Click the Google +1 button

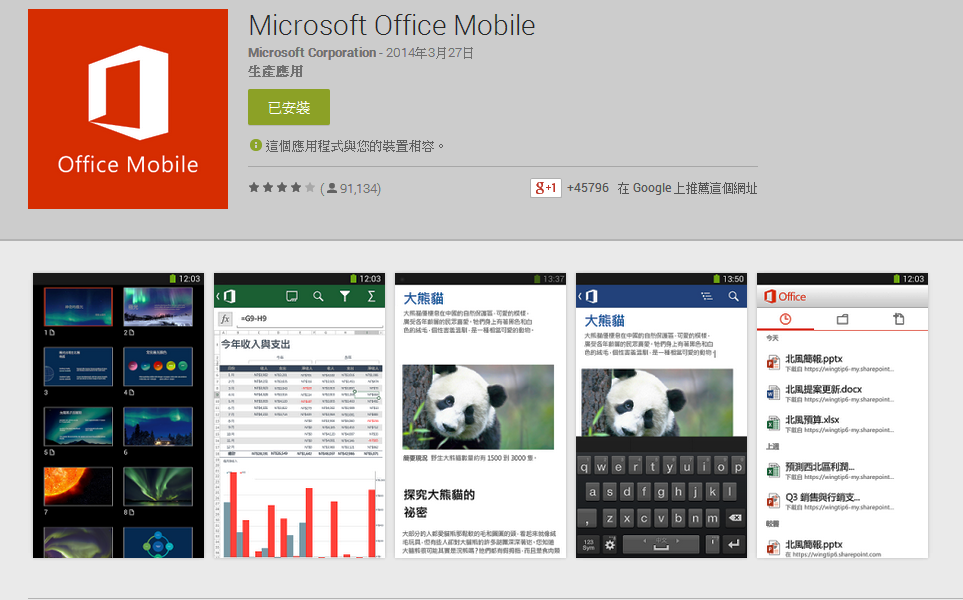point(545,188)
